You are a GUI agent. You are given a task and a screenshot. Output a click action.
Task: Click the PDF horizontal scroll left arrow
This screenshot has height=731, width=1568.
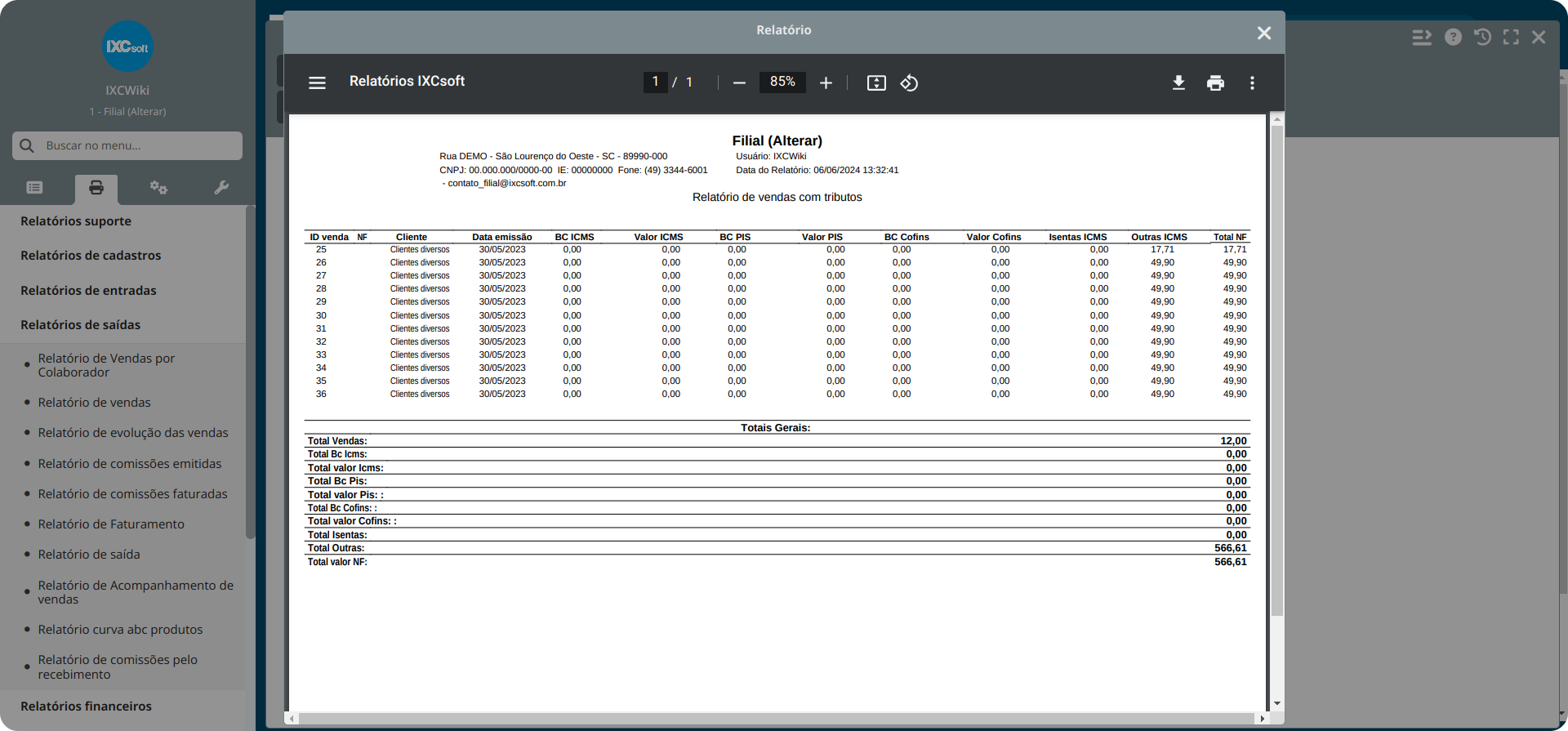pyautogui.click(x=293, y=719)
